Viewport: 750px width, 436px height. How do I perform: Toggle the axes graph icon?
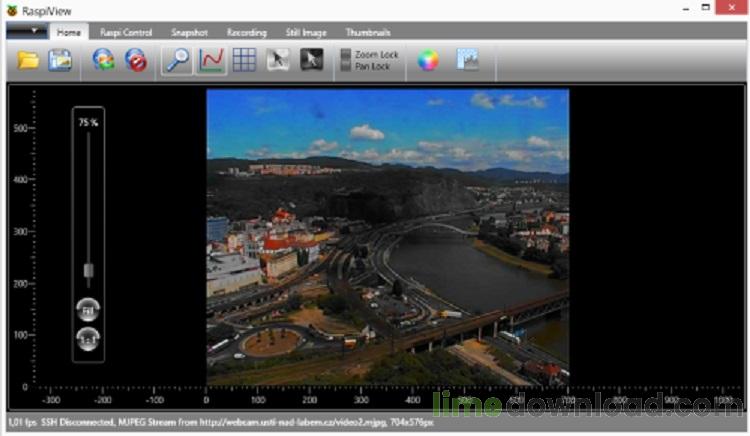coord(211,60)
